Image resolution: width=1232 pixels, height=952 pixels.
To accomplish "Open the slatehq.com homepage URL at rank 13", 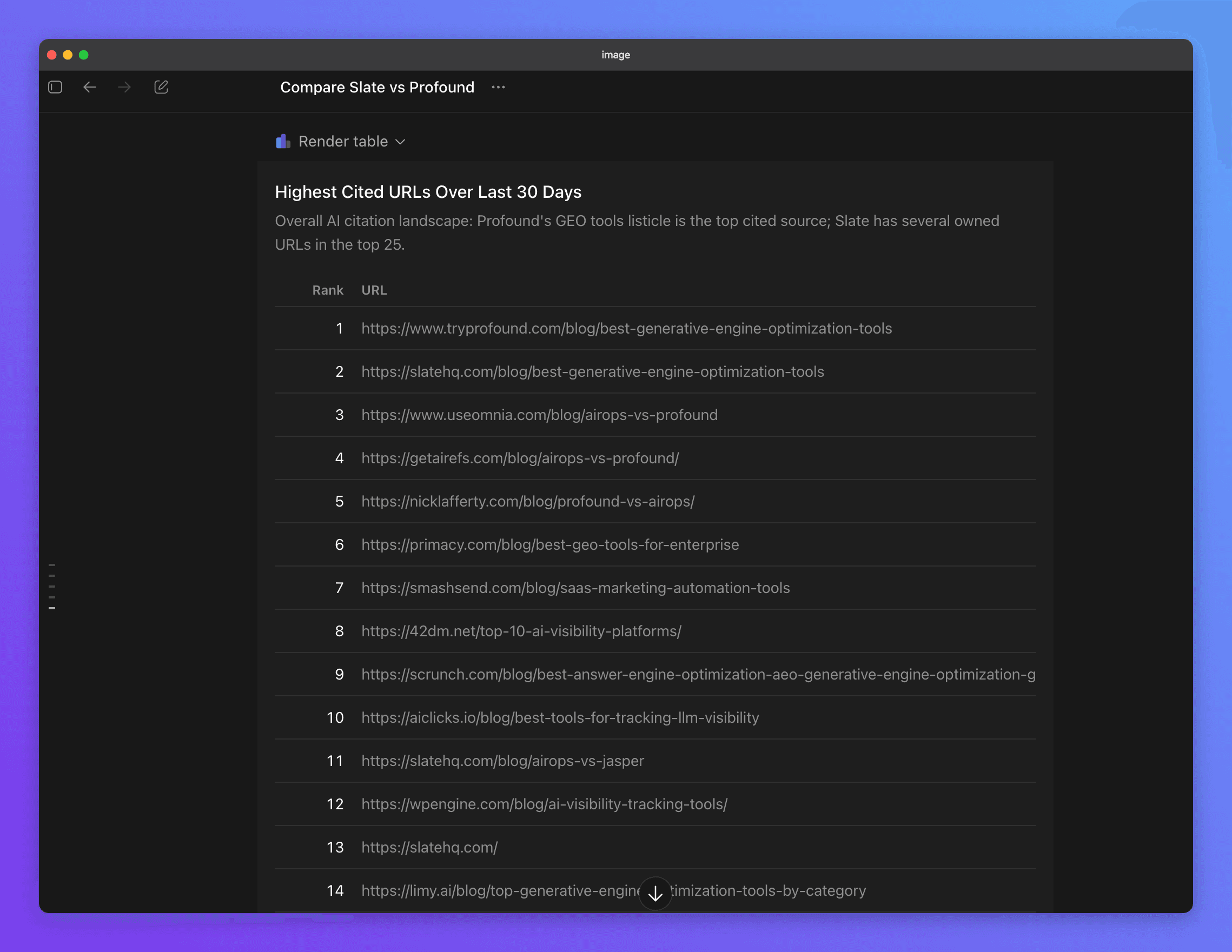I will coord(429,847).
